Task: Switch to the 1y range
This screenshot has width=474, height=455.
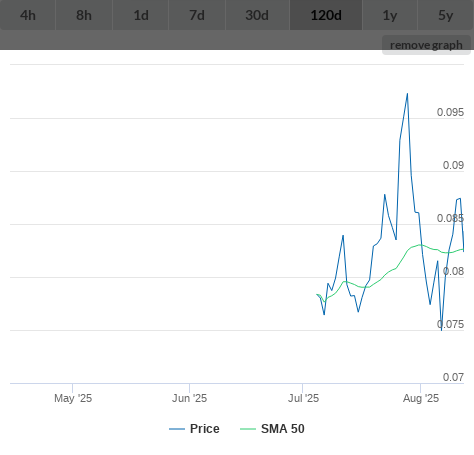Action: [x=390, y=15]
